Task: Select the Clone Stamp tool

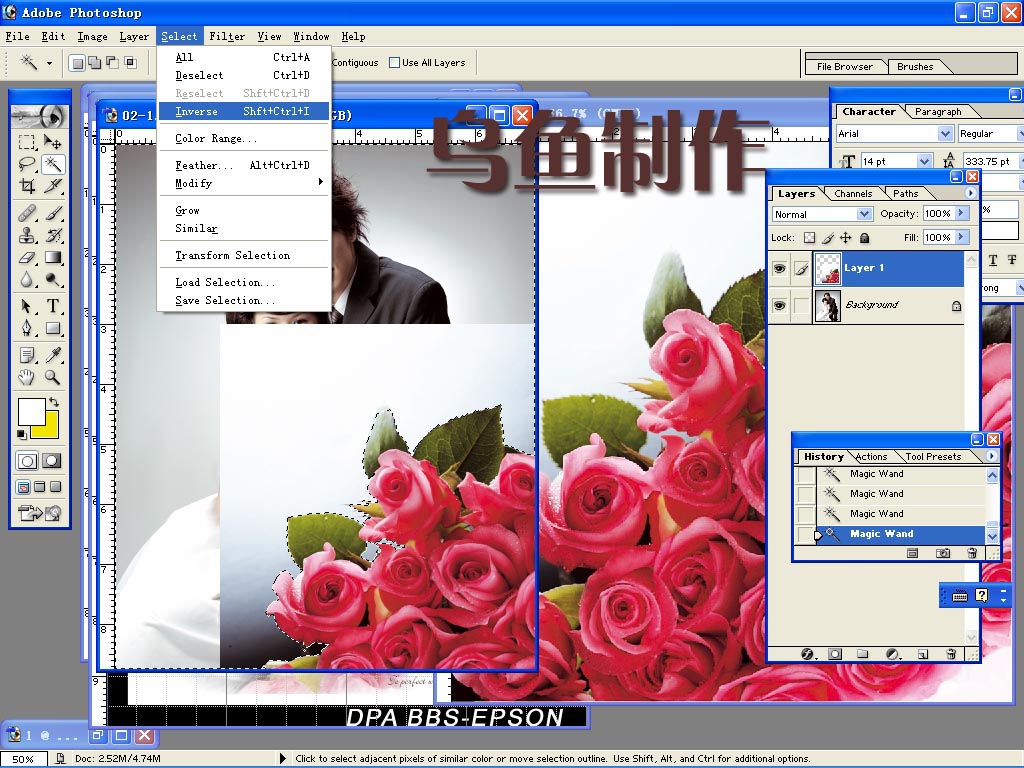Action: click(x=27, y=235)
